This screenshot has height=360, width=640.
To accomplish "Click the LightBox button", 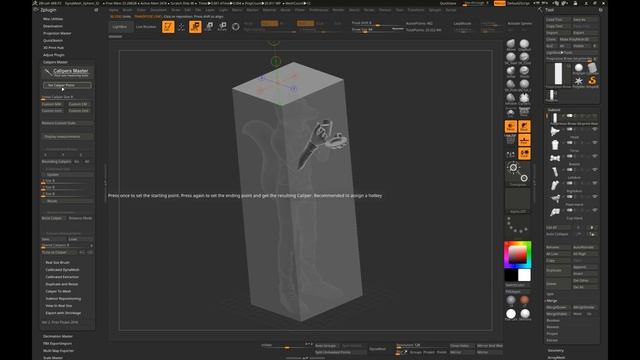I will pyautogui.click(x=120, y=27).
